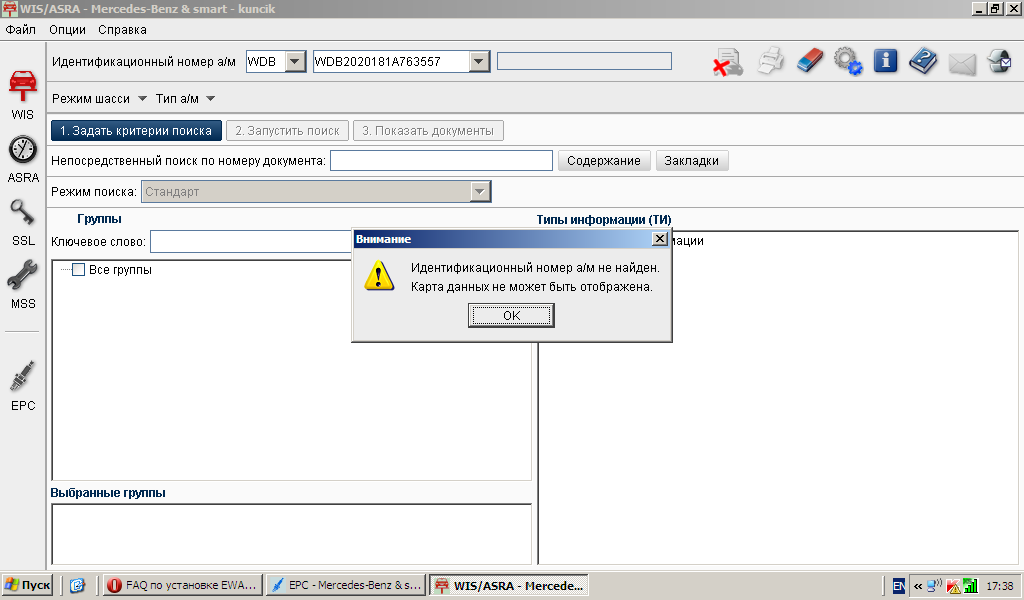Click the Закладки button
Viewport: 1024px width, 600px height.
click(692, 161)
